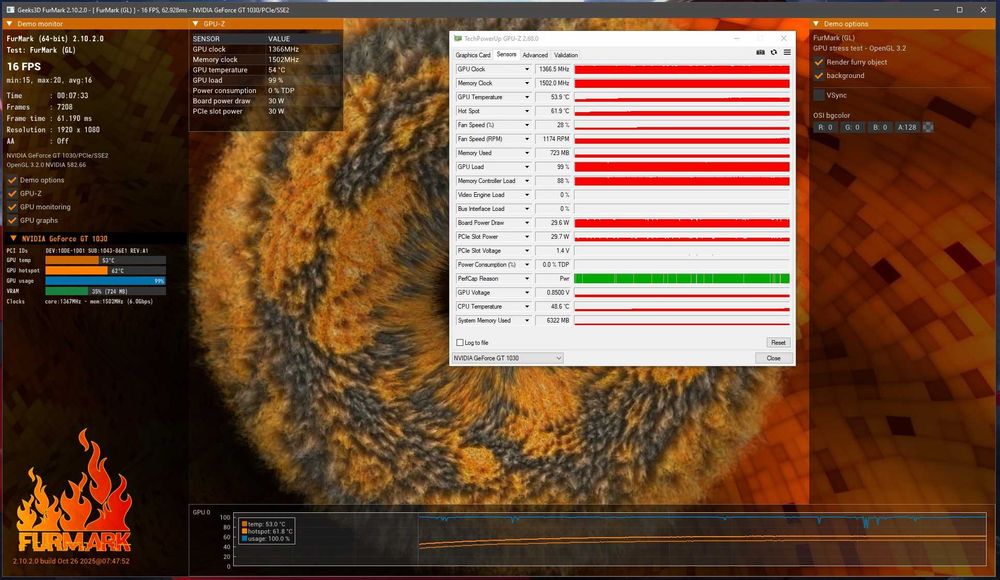The width and height of the screenshot is (1000, 580).
Task: Open the Board Power Draw sensor dropdown
Action: [x=527, y=223]
